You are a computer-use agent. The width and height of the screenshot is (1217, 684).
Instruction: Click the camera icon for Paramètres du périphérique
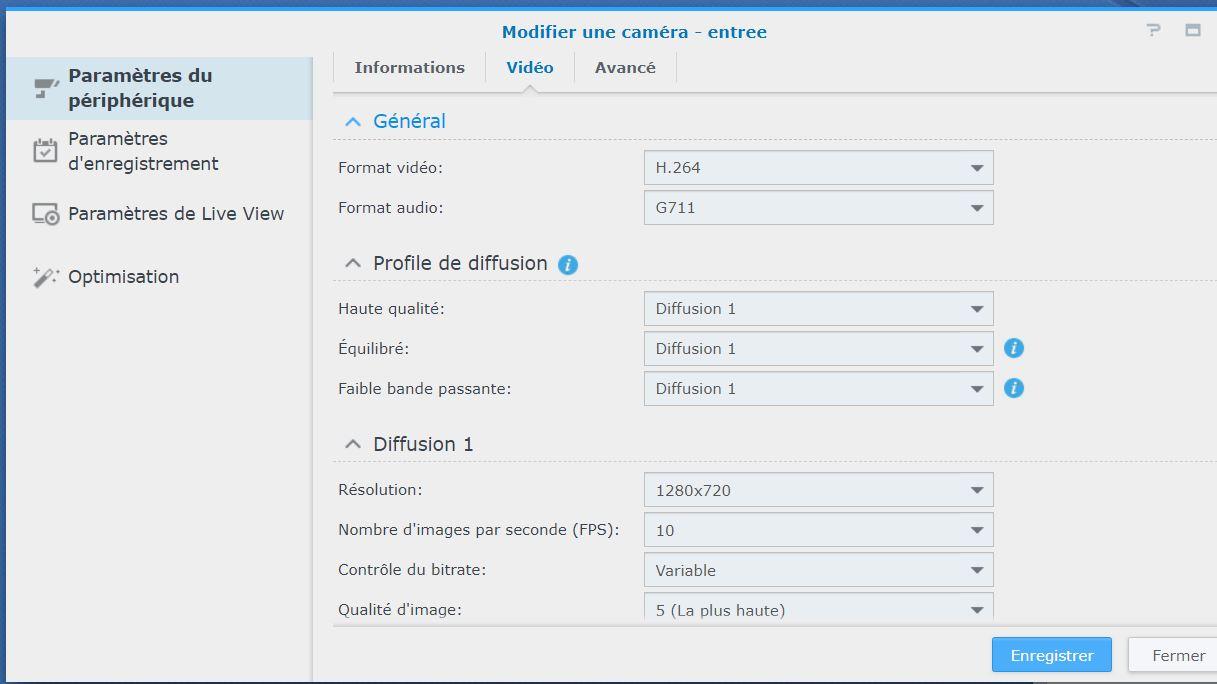point(46,88)
